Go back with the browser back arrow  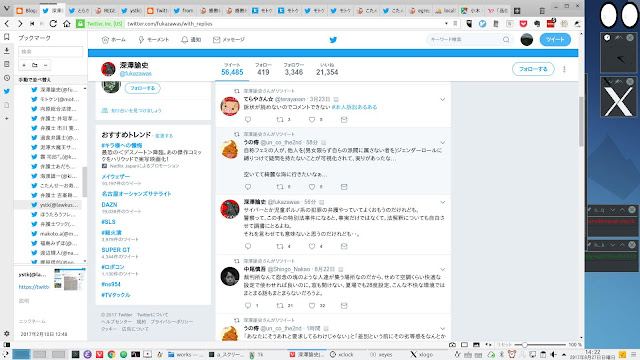(7, 24)
